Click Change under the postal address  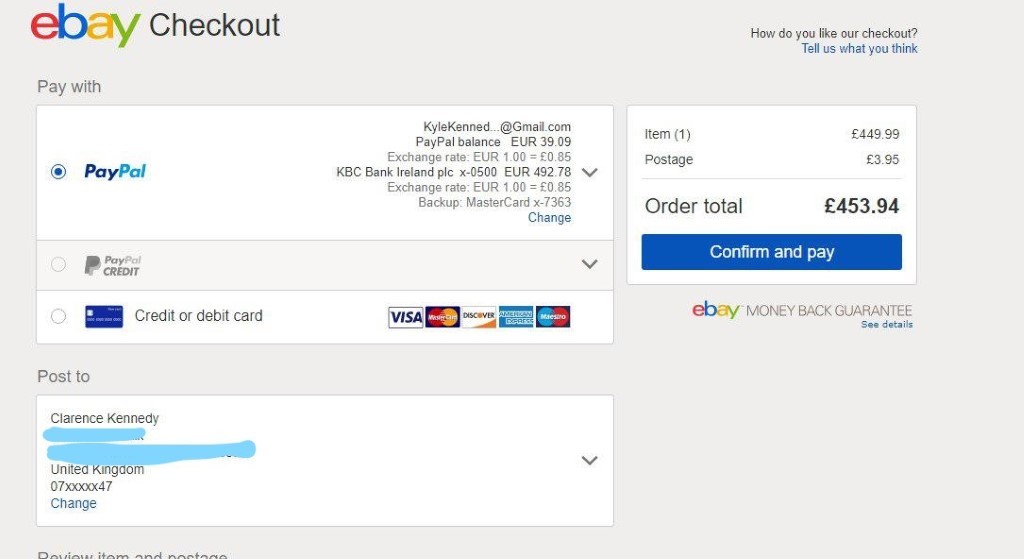pos(74,504)
